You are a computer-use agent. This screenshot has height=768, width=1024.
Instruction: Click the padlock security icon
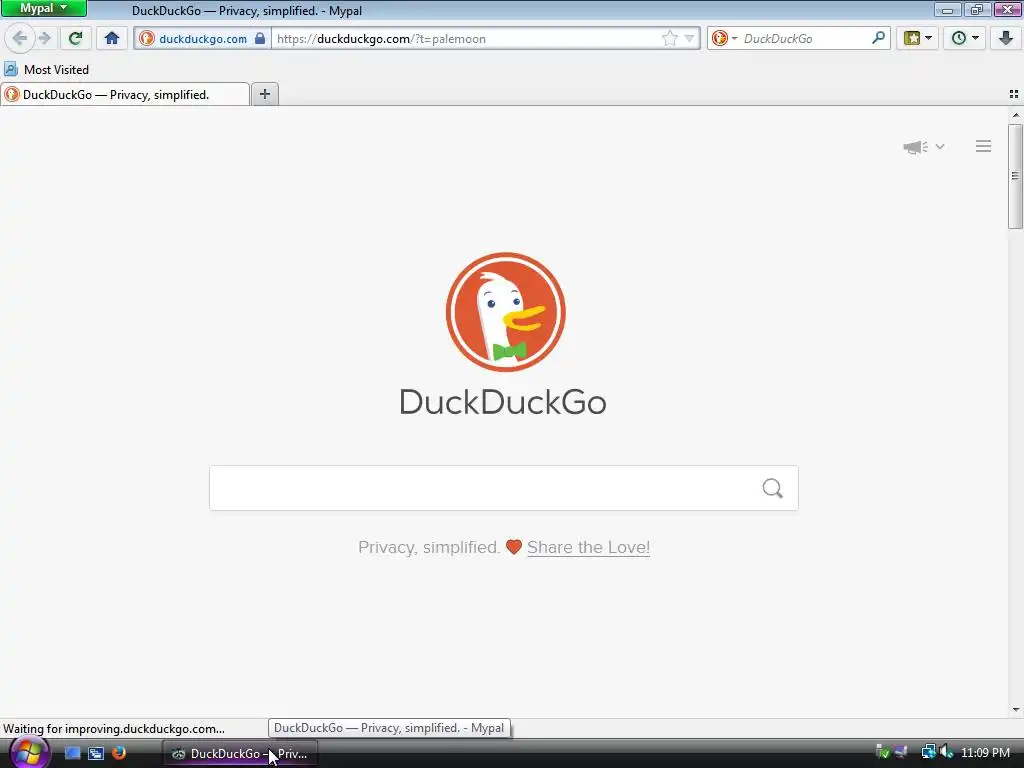pyautogui.click(x=260, y=38)
